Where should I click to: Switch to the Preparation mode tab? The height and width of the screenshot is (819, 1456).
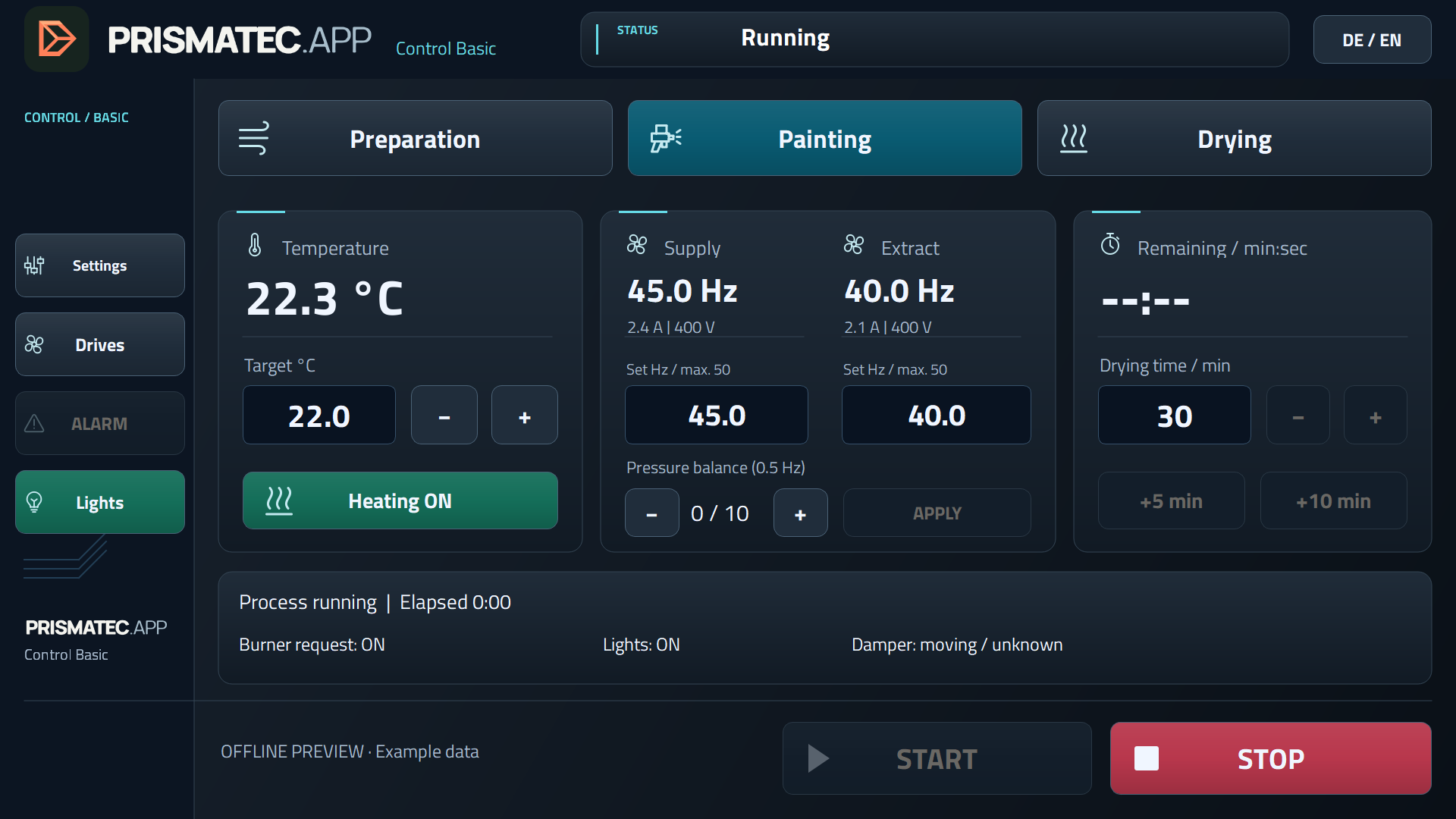416,138
